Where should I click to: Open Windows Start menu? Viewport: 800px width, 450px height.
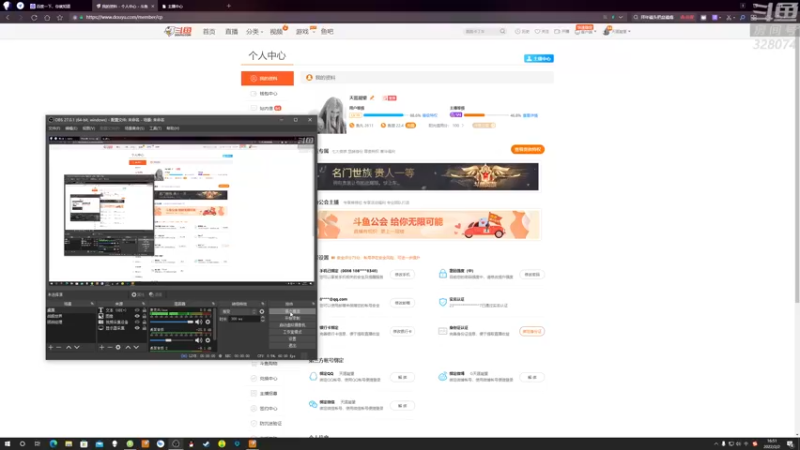(x=7, y=444)
